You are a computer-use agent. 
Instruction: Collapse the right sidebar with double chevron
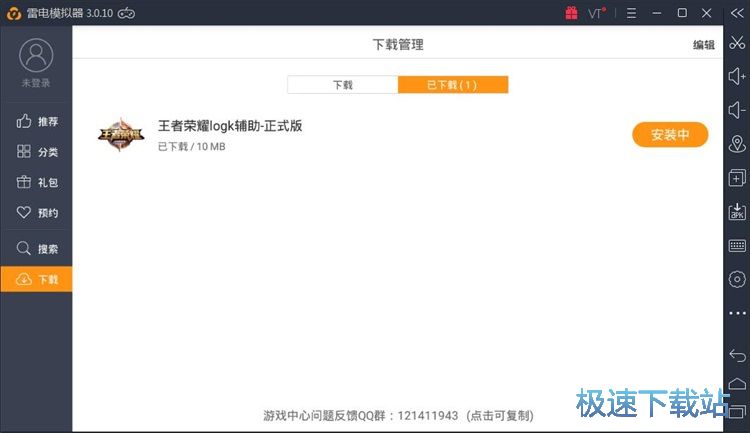coord(737,13)
